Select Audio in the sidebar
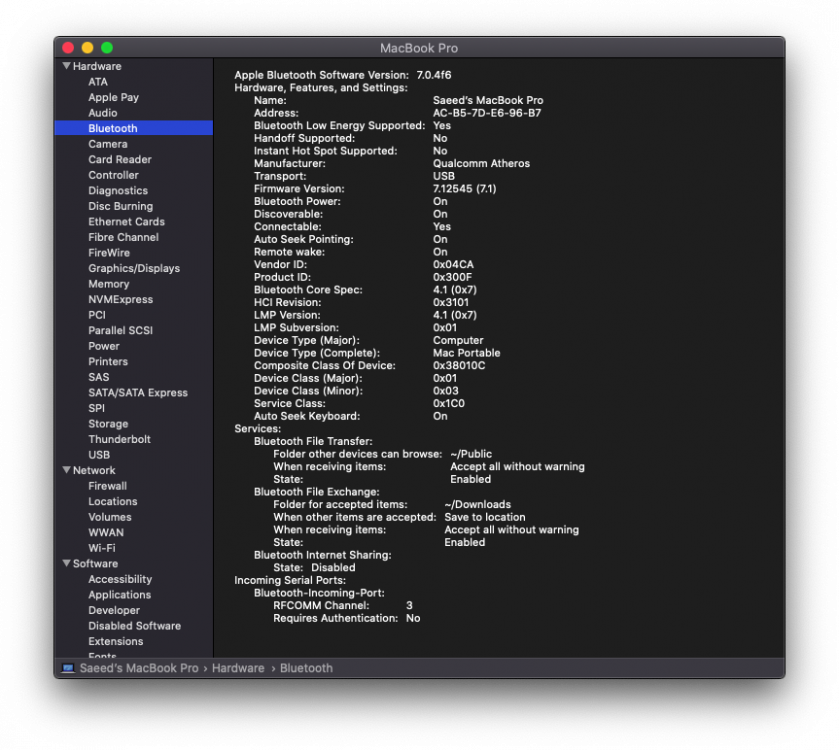839x750 pixels. [x=103, y=113]
